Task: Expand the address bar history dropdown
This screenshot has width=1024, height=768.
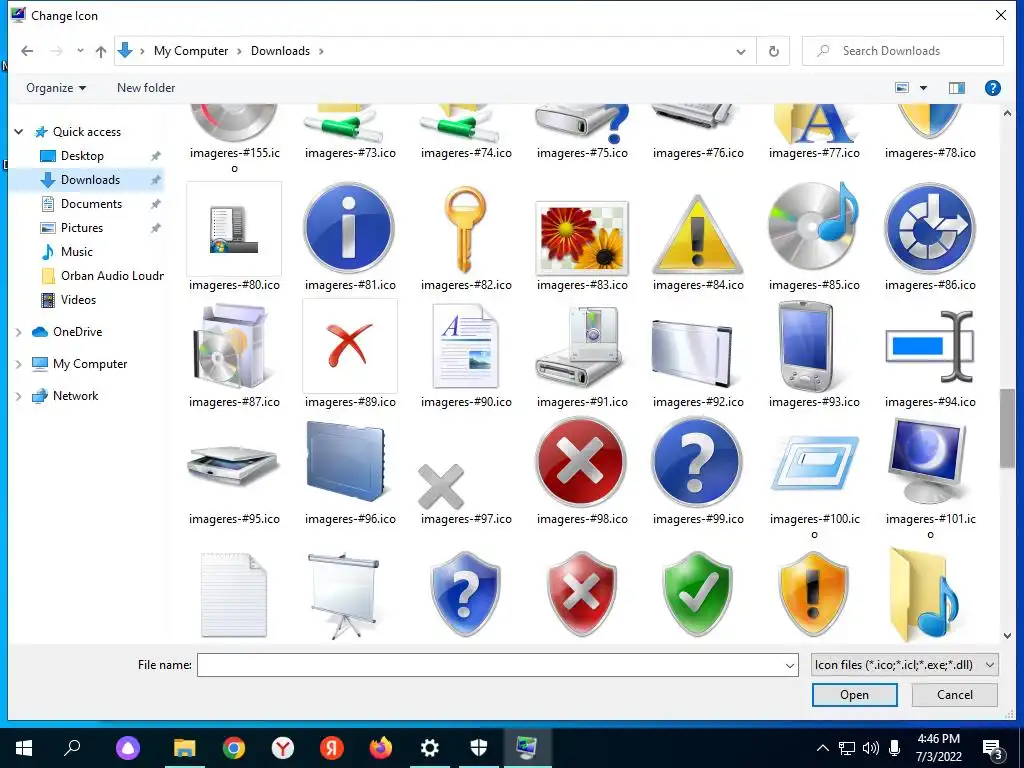Action: [x=741, y=52]
